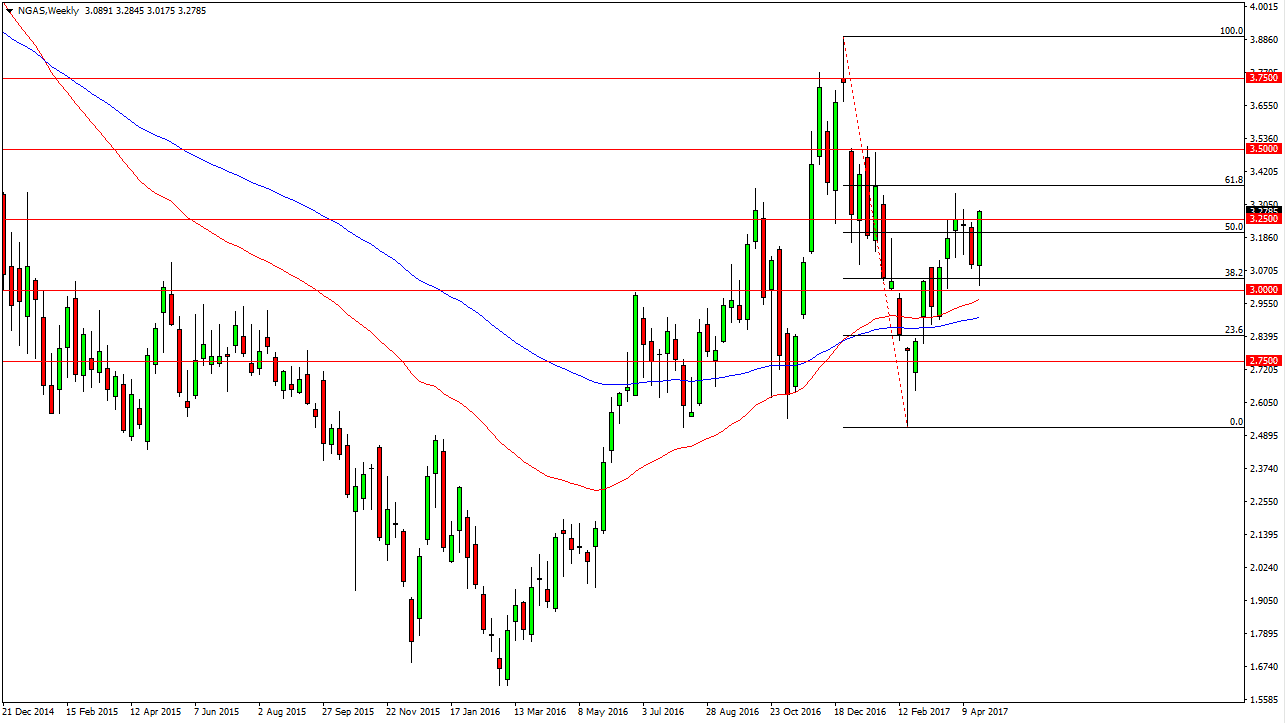Click the 7 Jun 2015 date label
Image resolution: width=1285 pixels, height=723 pixels.
click(x=216, y=712)
